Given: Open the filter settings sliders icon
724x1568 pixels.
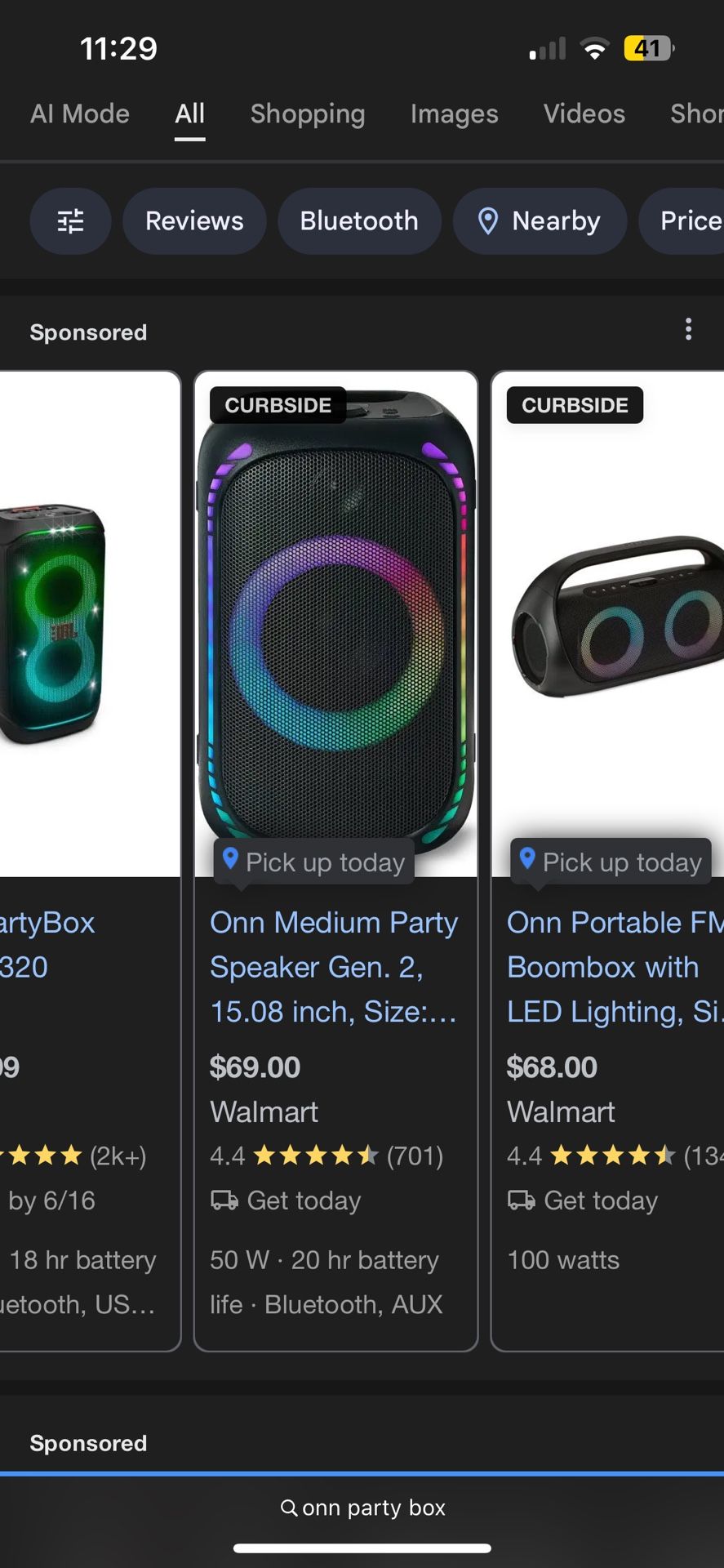Looking at the screenshot, I should pos(70,221).
